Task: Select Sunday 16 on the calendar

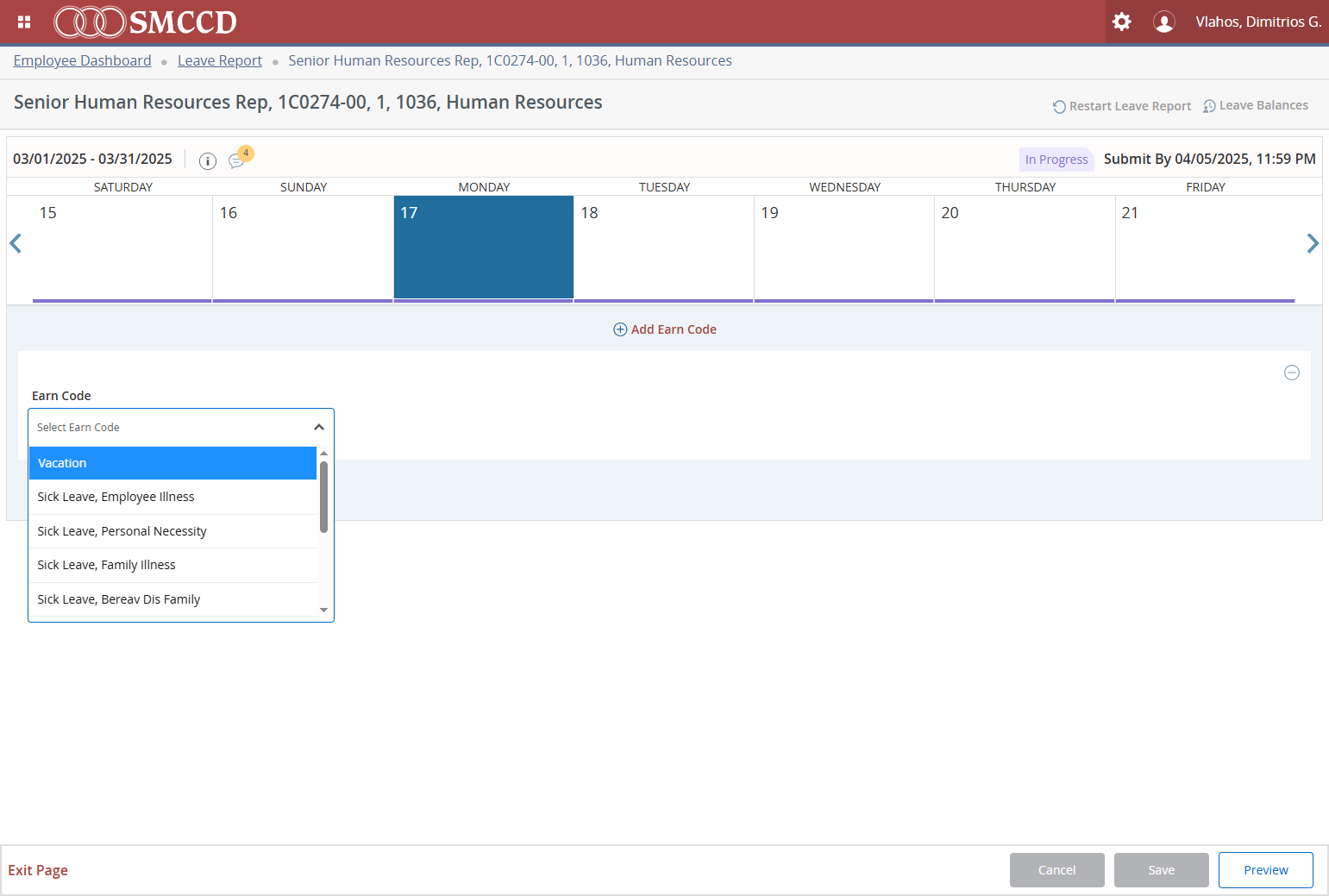Action: (x=303, y=248)
